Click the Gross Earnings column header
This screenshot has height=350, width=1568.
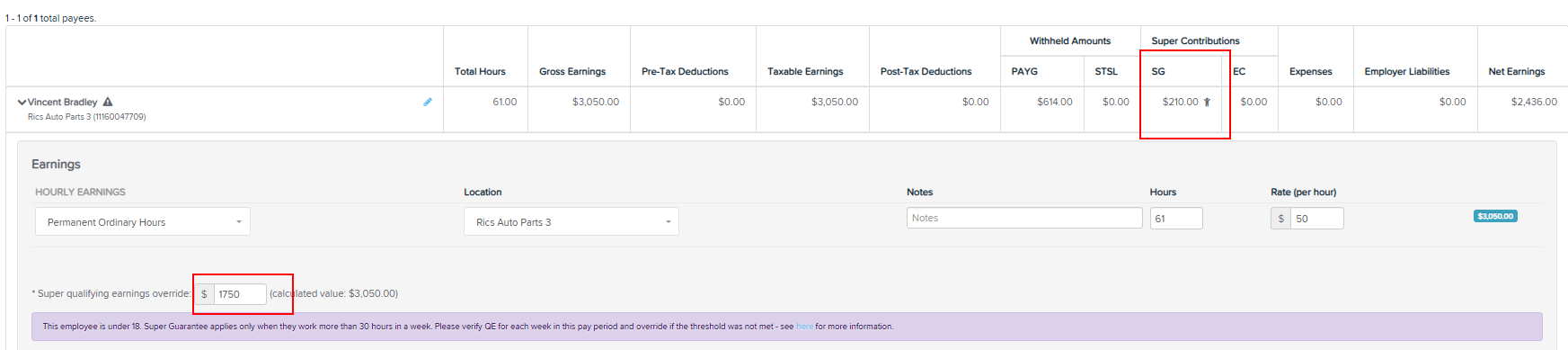572,71
